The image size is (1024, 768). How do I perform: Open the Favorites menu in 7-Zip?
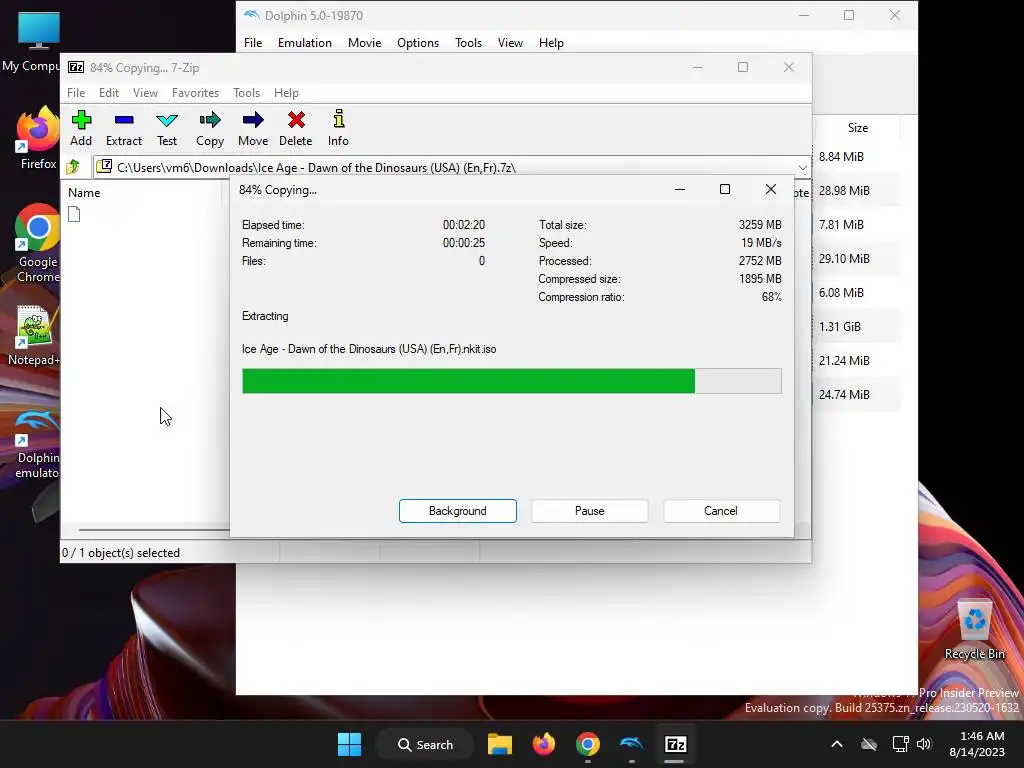(x=195, y=93)
